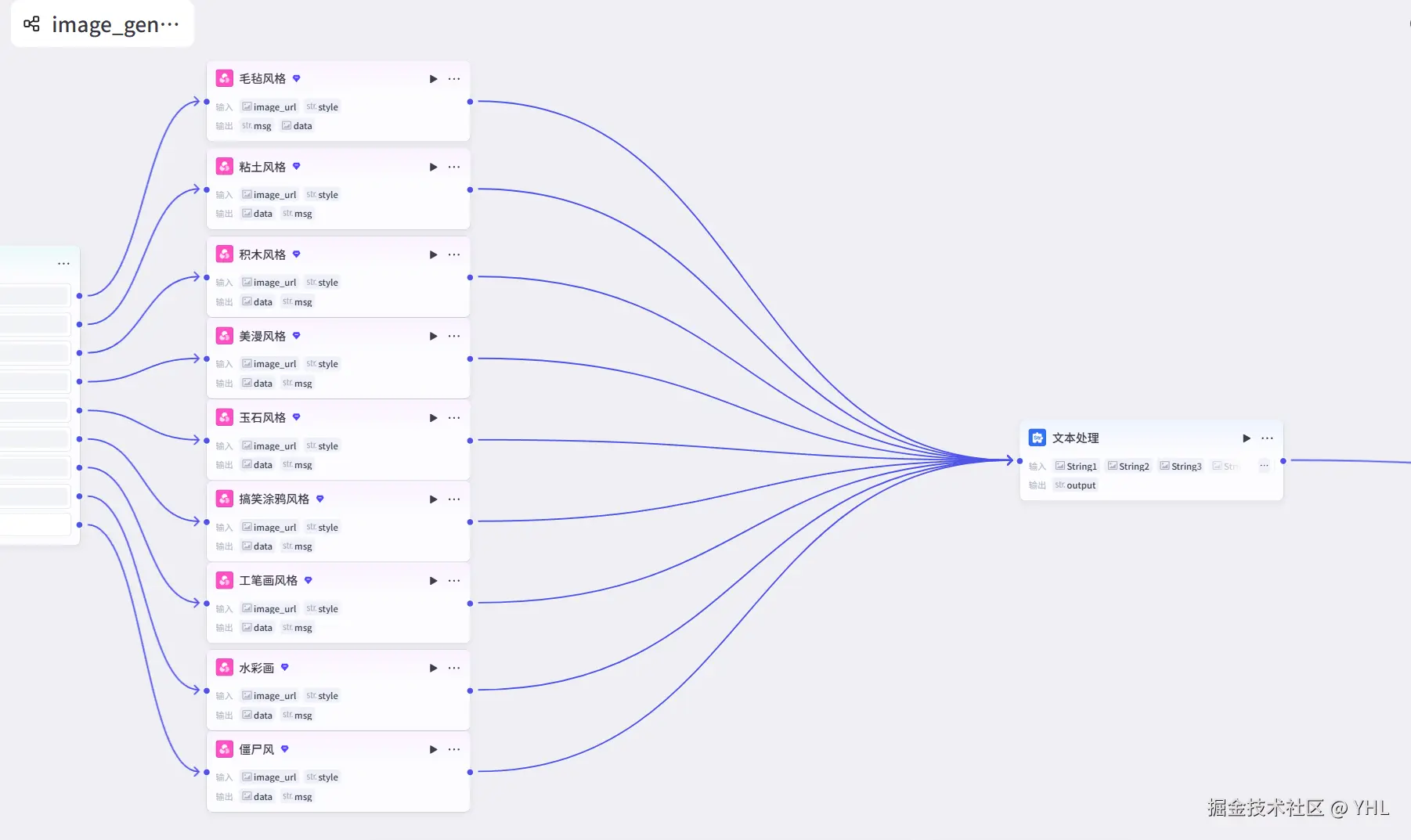Open more options for 工笔画风格 node
The image size is (1411, 840).
(454, 581)
